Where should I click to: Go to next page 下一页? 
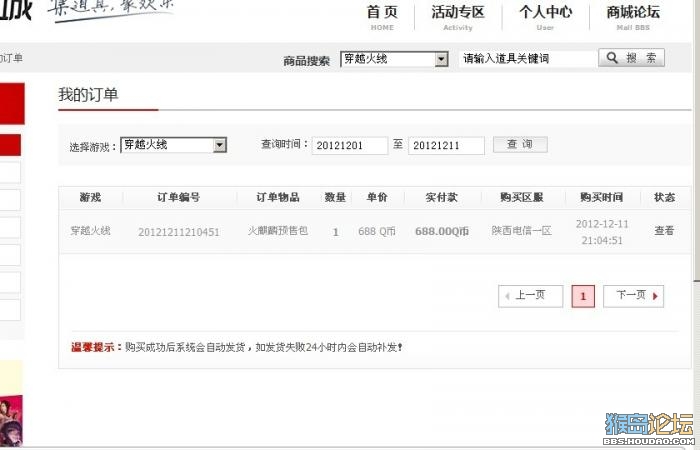(x=633, y=296)
